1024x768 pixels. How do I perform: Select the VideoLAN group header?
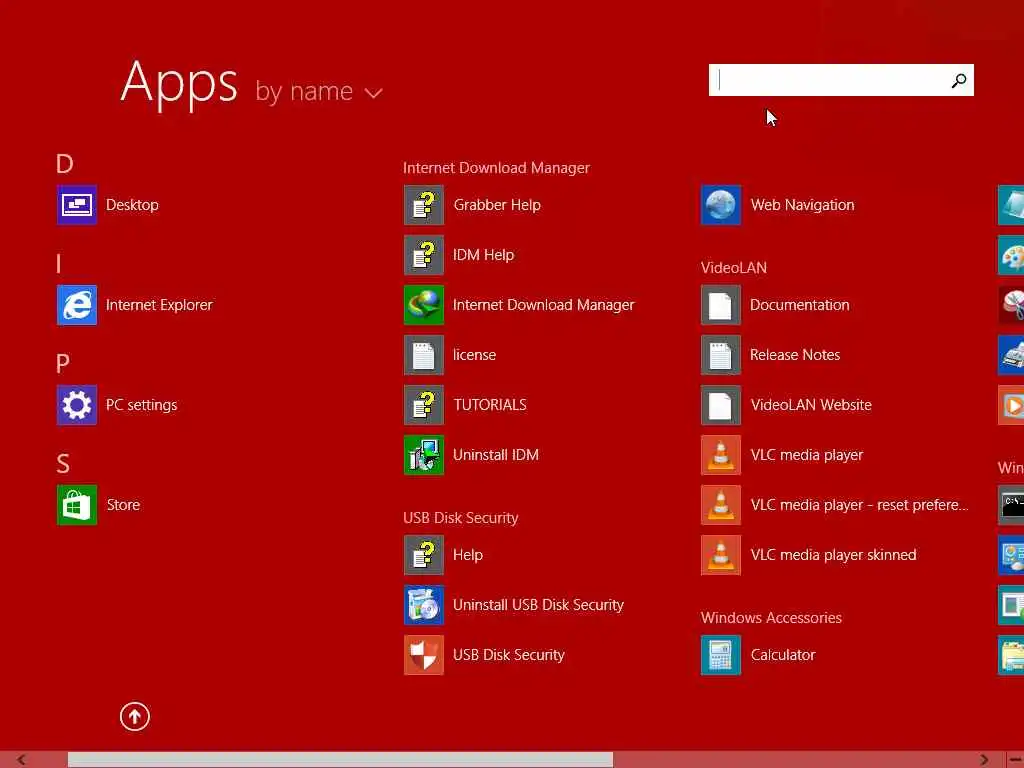[733, 268]
